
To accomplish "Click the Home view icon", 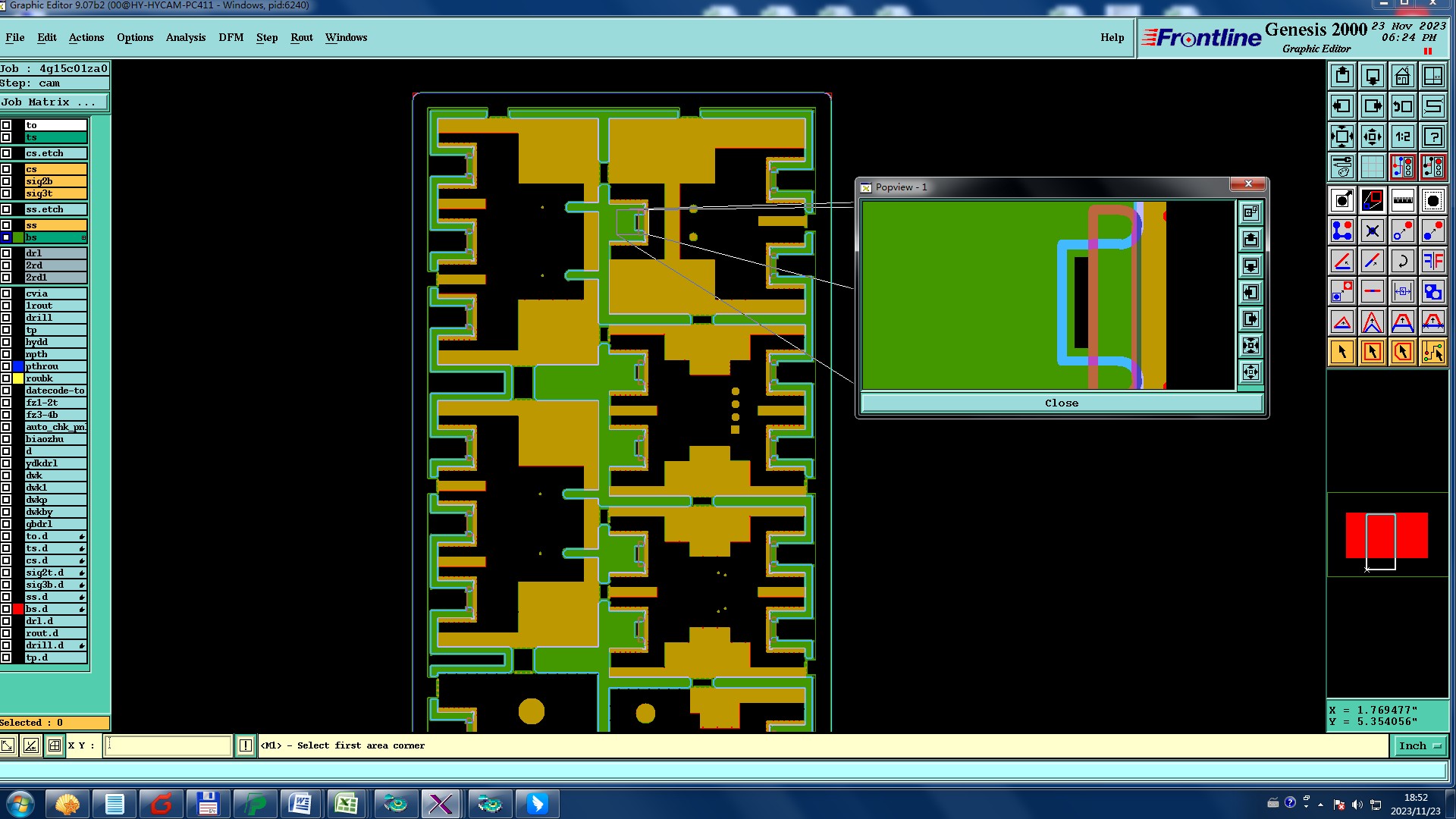I will tap(1402, 76).
